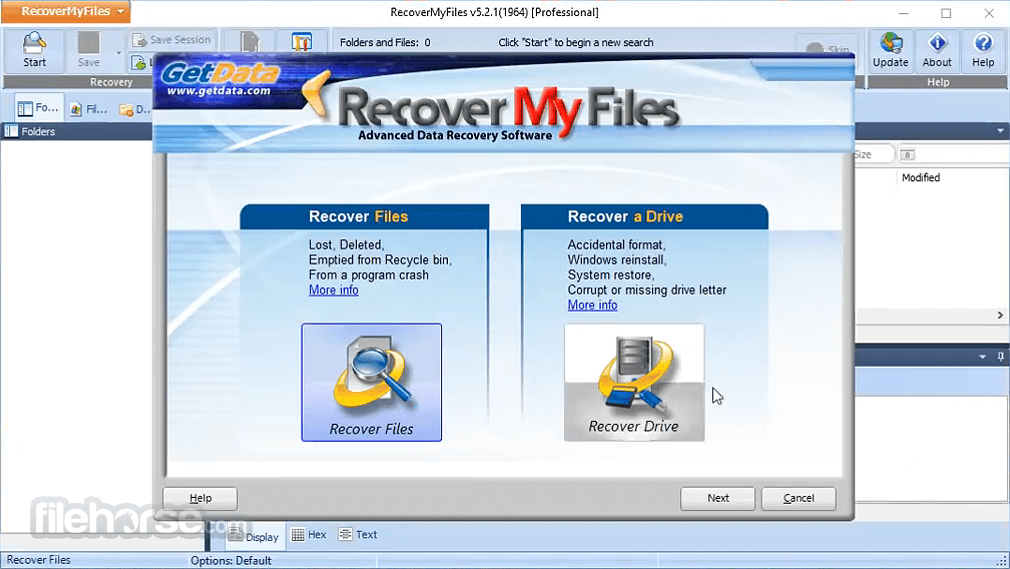Screen dimensions: 1010x569
Task: Click the Save Session toolbar item
Action: tap(172, 40)
